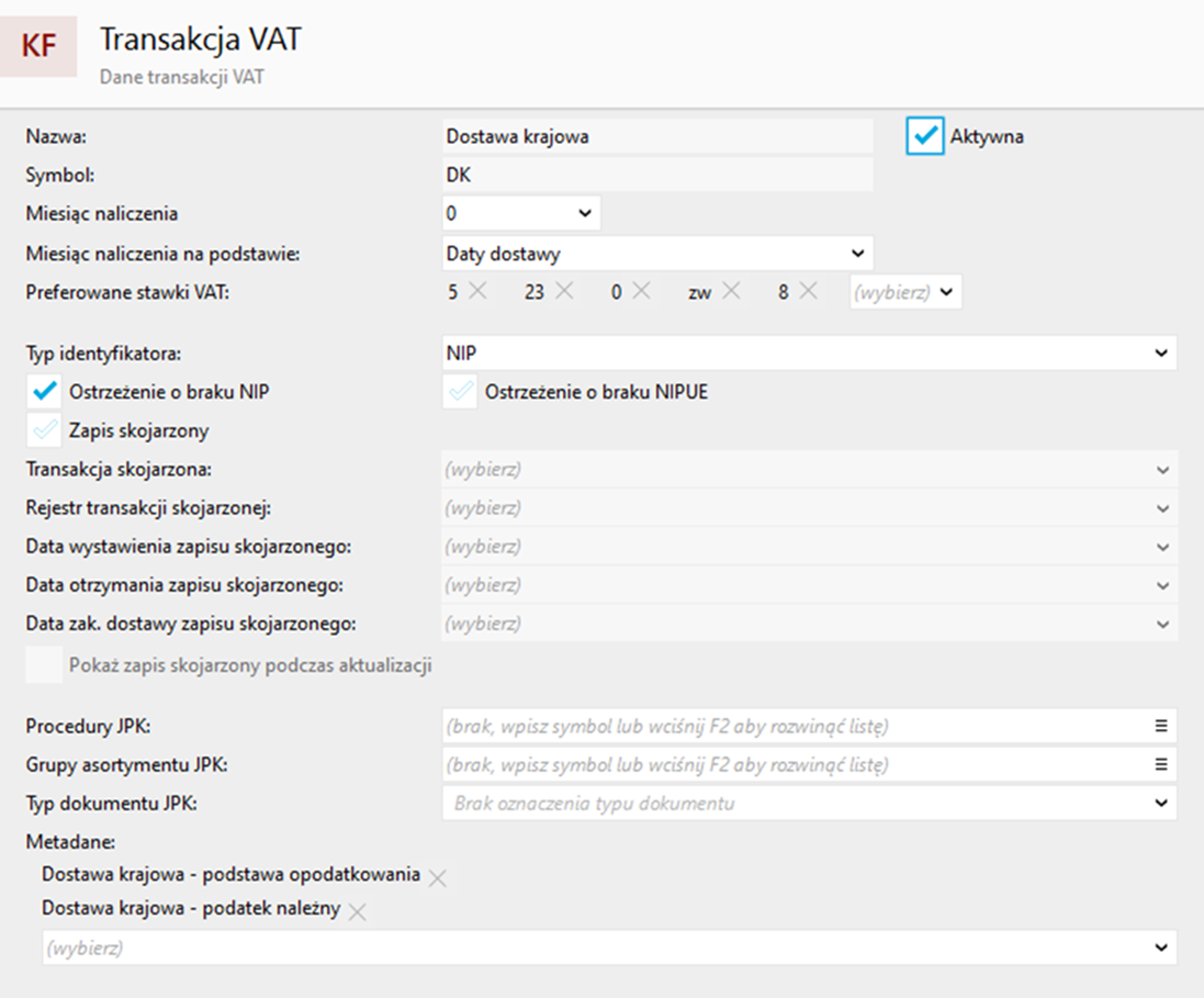Open the Metadane (wybierz) dropdown

(x=610, y=948)
